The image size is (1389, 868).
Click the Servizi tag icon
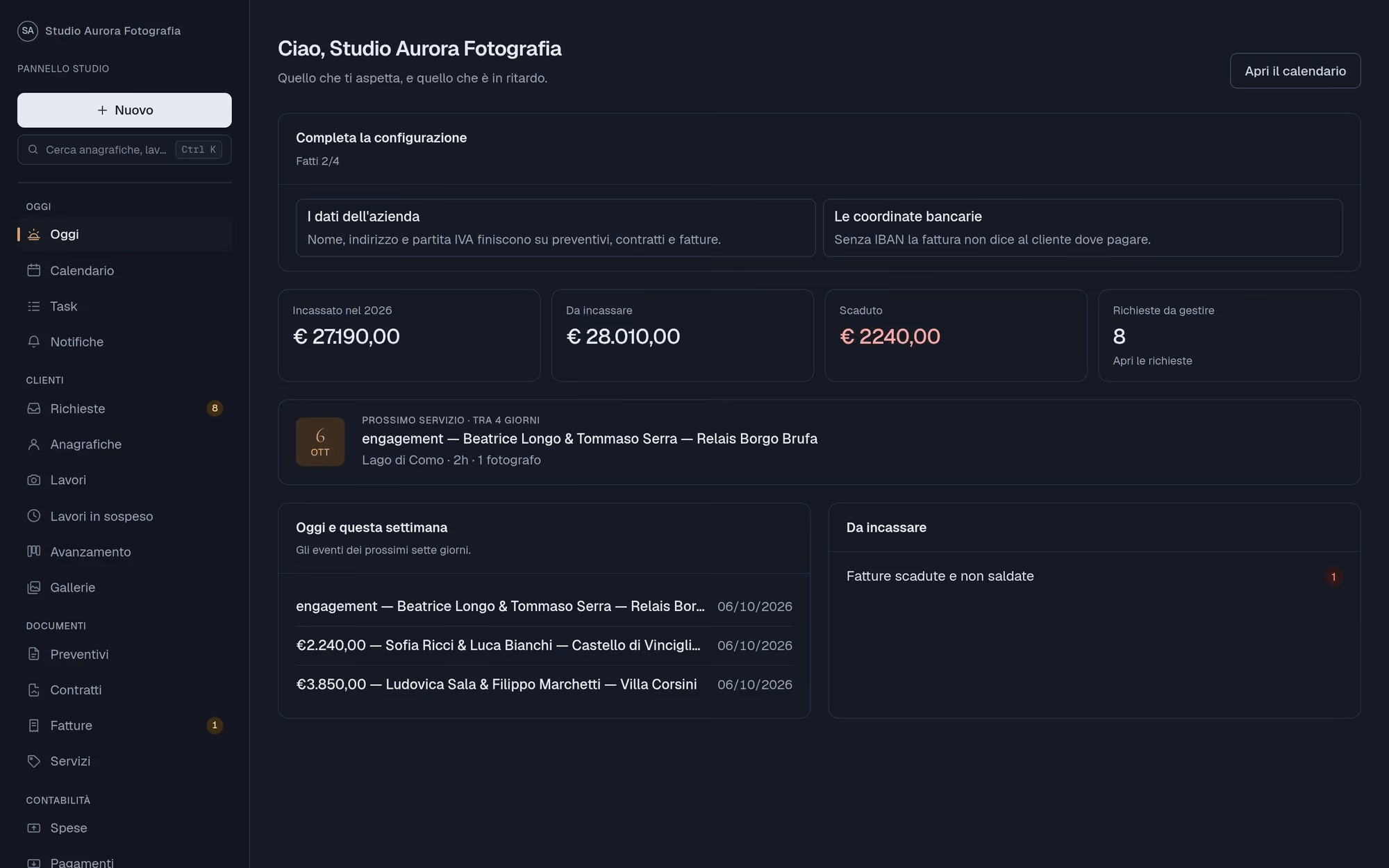[33, 761]
